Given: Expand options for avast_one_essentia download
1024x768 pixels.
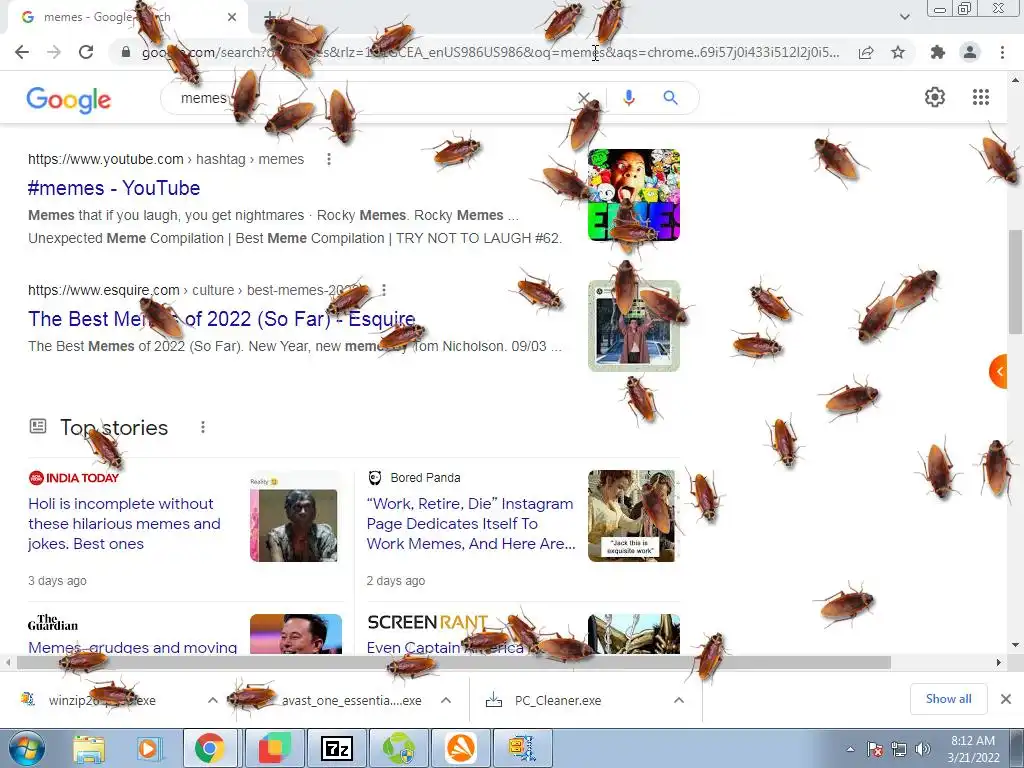Looking at the screenshot, I should click(446, 700).
